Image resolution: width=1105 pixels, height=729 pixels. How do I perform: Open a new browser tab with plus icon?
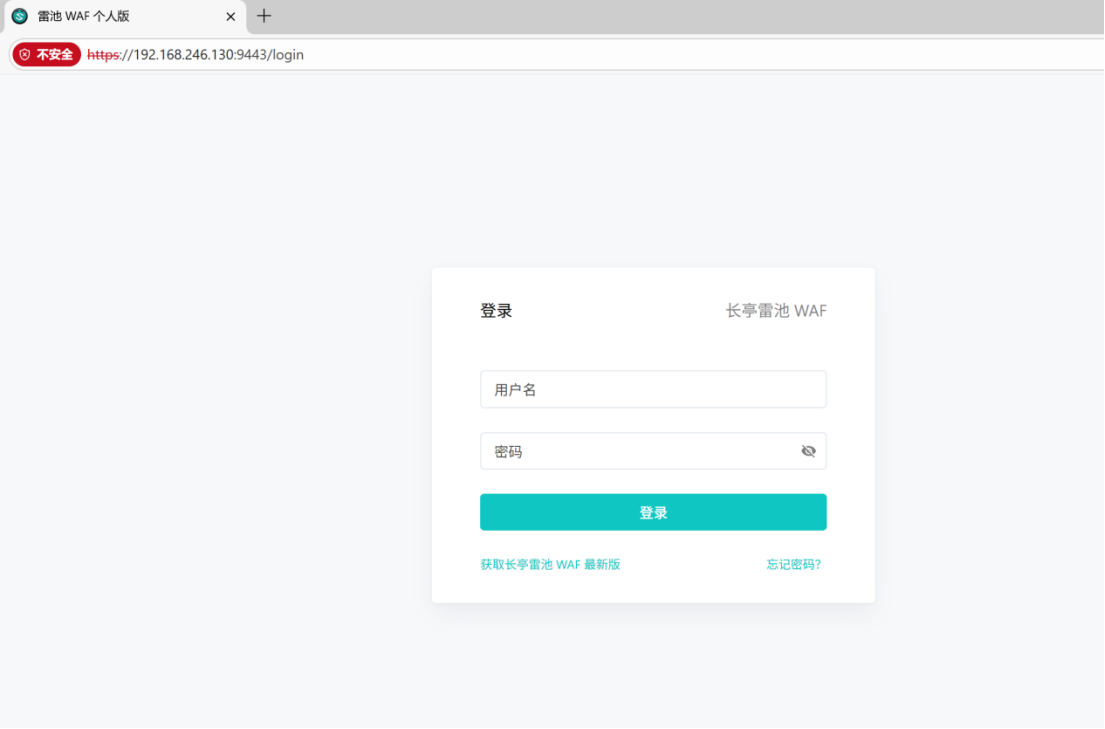[x=264, y=16]
